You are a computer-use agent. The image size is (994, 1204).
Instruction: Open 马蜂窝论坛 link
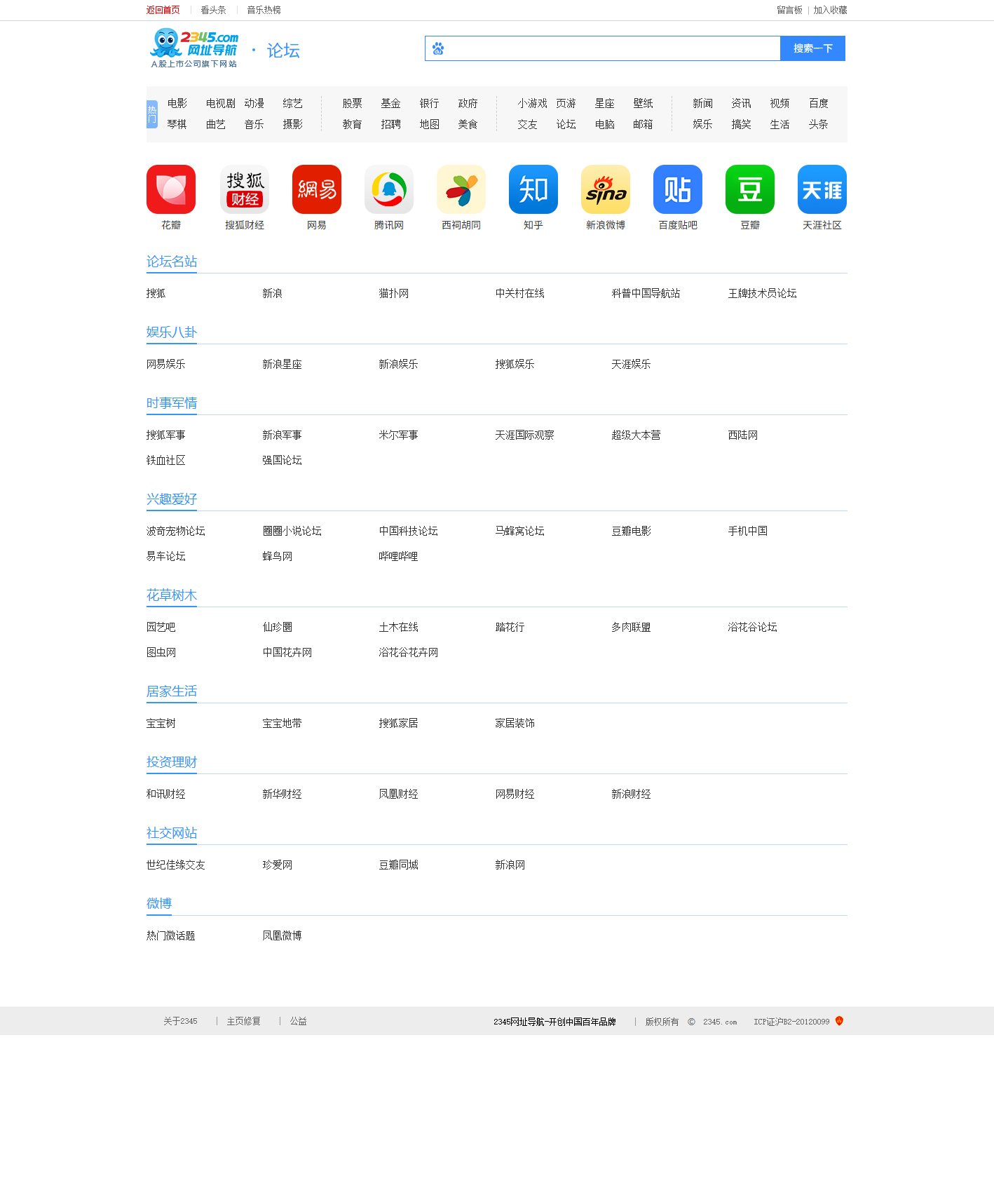tap(520, 531)
